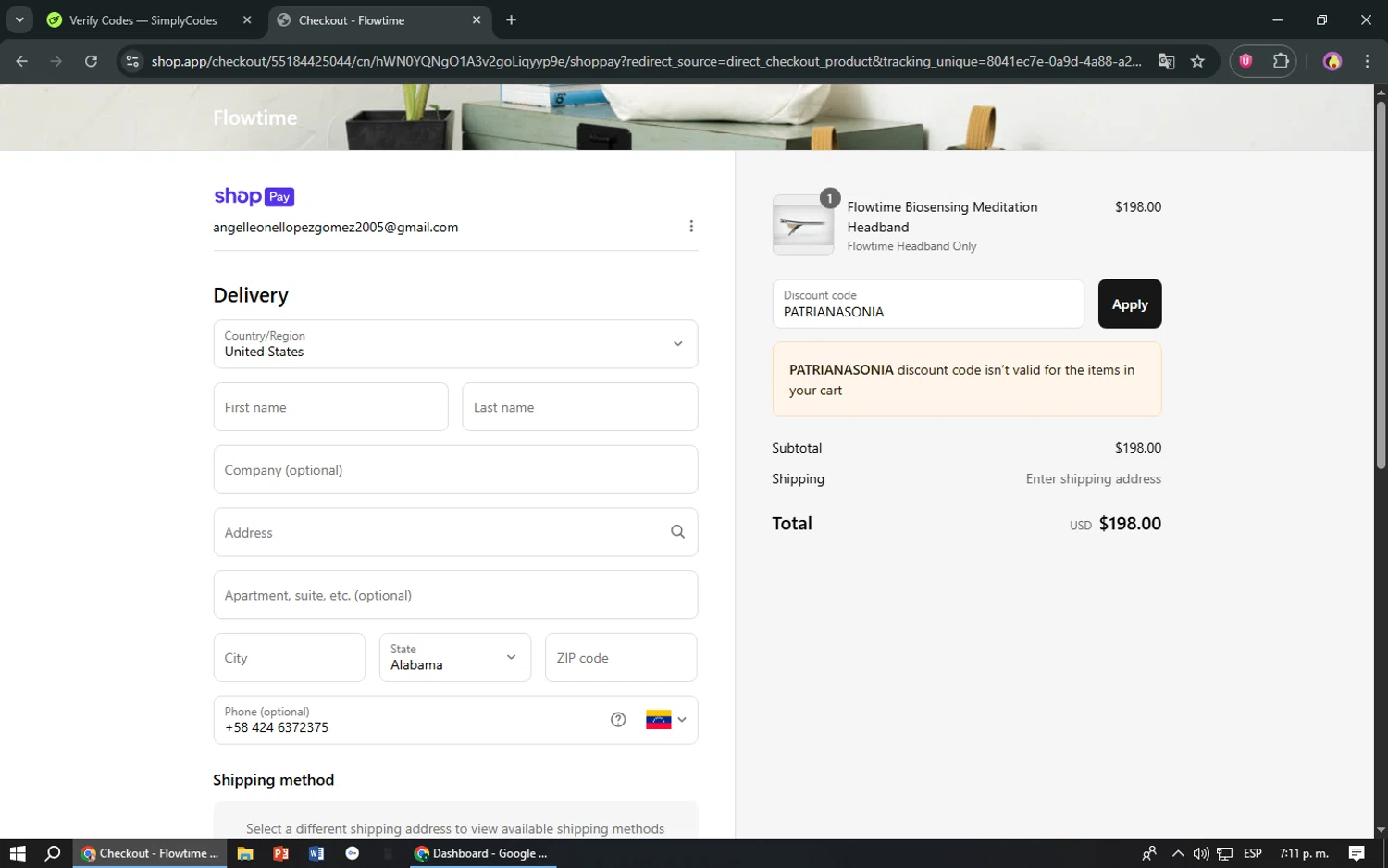Translate this page icon

(x=1167, y=61)
